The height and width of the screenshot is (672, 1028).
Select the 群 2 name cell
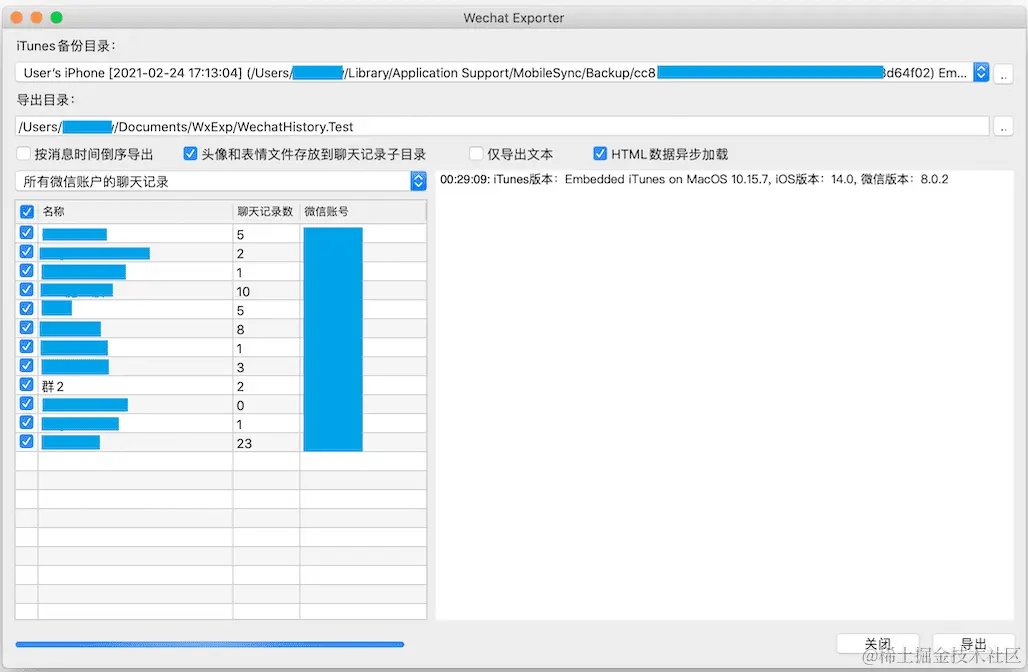point(136,386)
